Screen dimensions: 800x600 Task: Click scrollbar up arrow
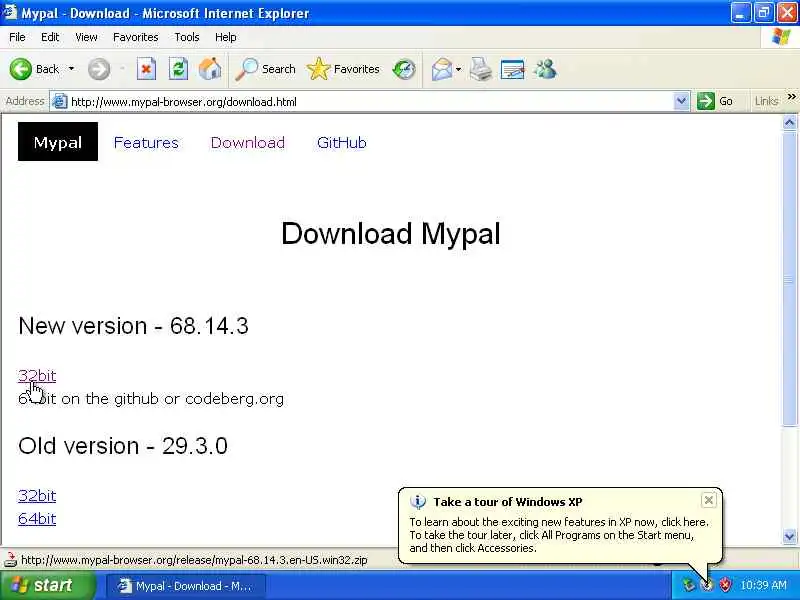point(789,122)
